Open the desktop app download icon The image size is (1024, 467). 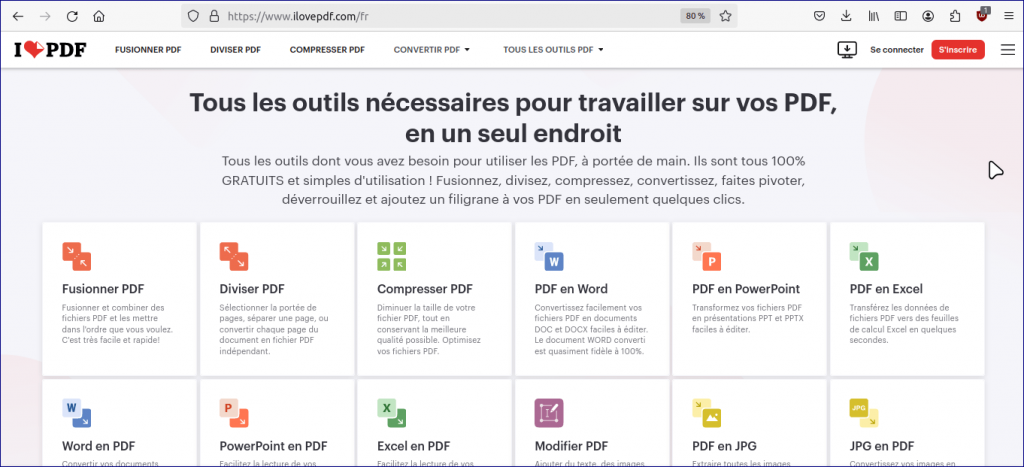(847, 49)
